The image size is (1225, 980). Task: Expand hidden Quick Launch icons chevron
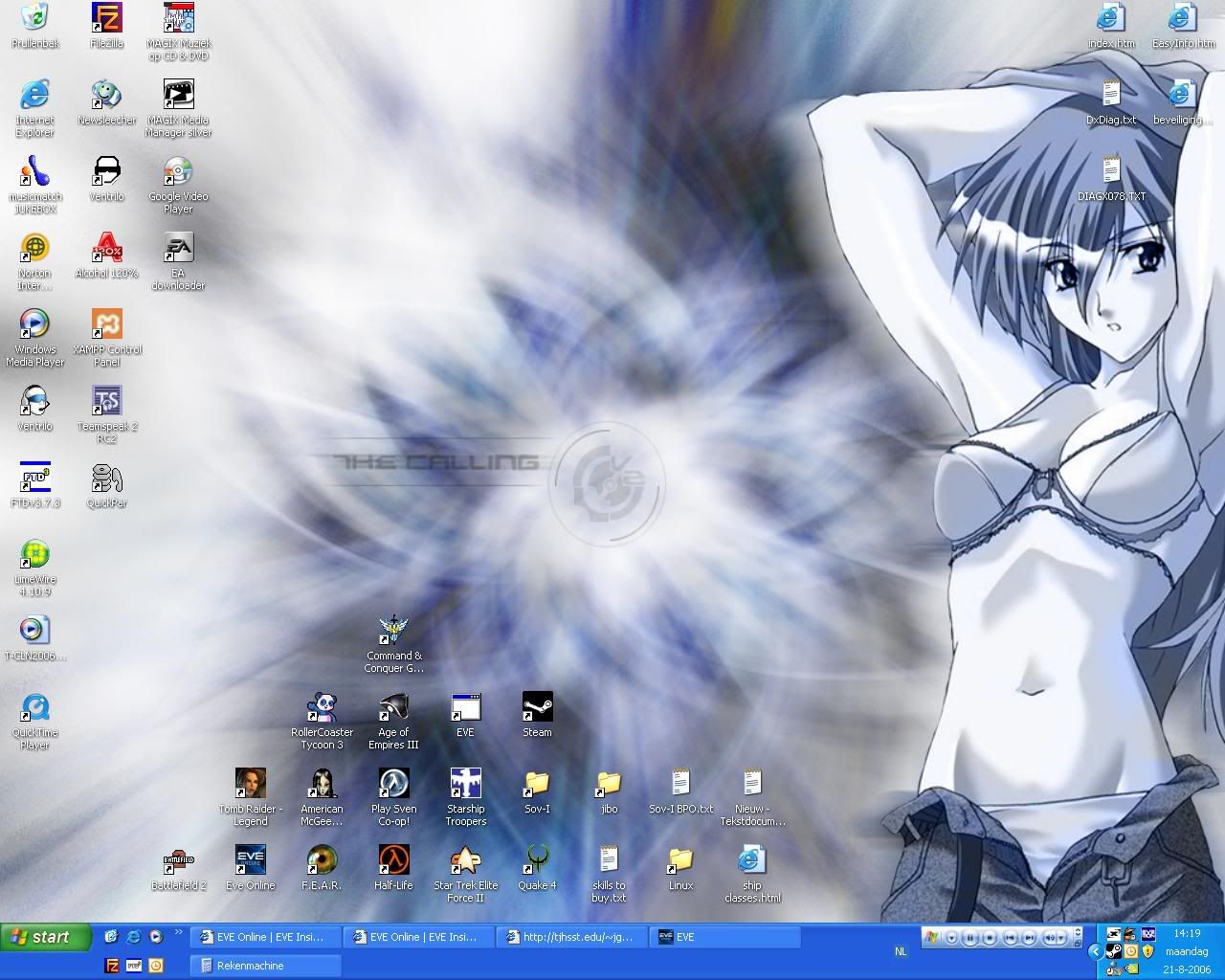(x=179, y=933)
